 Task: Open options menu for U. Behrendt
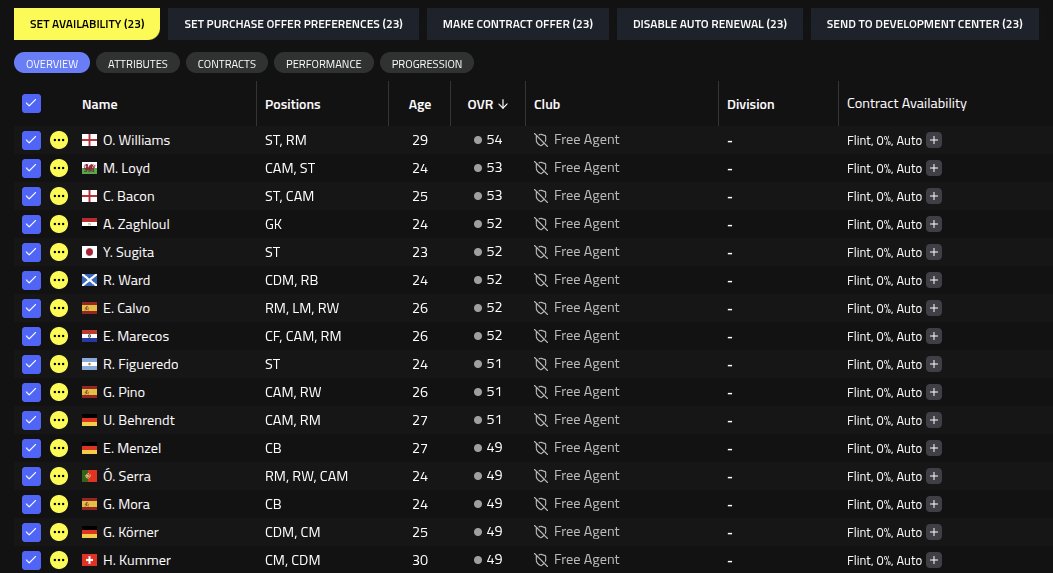59,420
